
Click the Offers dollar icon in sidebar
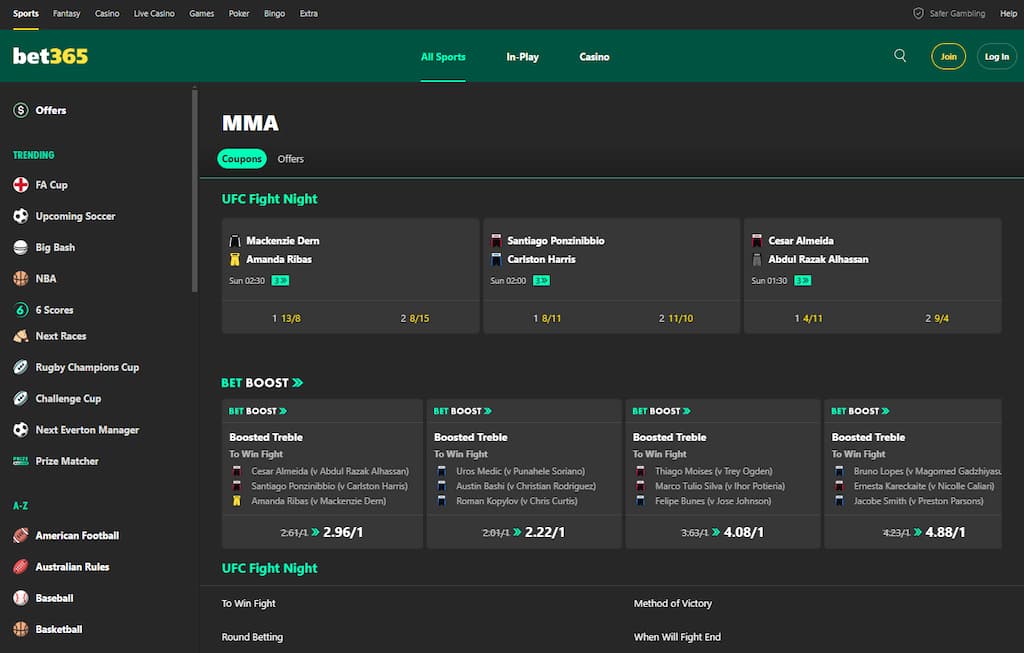(21, 110)
